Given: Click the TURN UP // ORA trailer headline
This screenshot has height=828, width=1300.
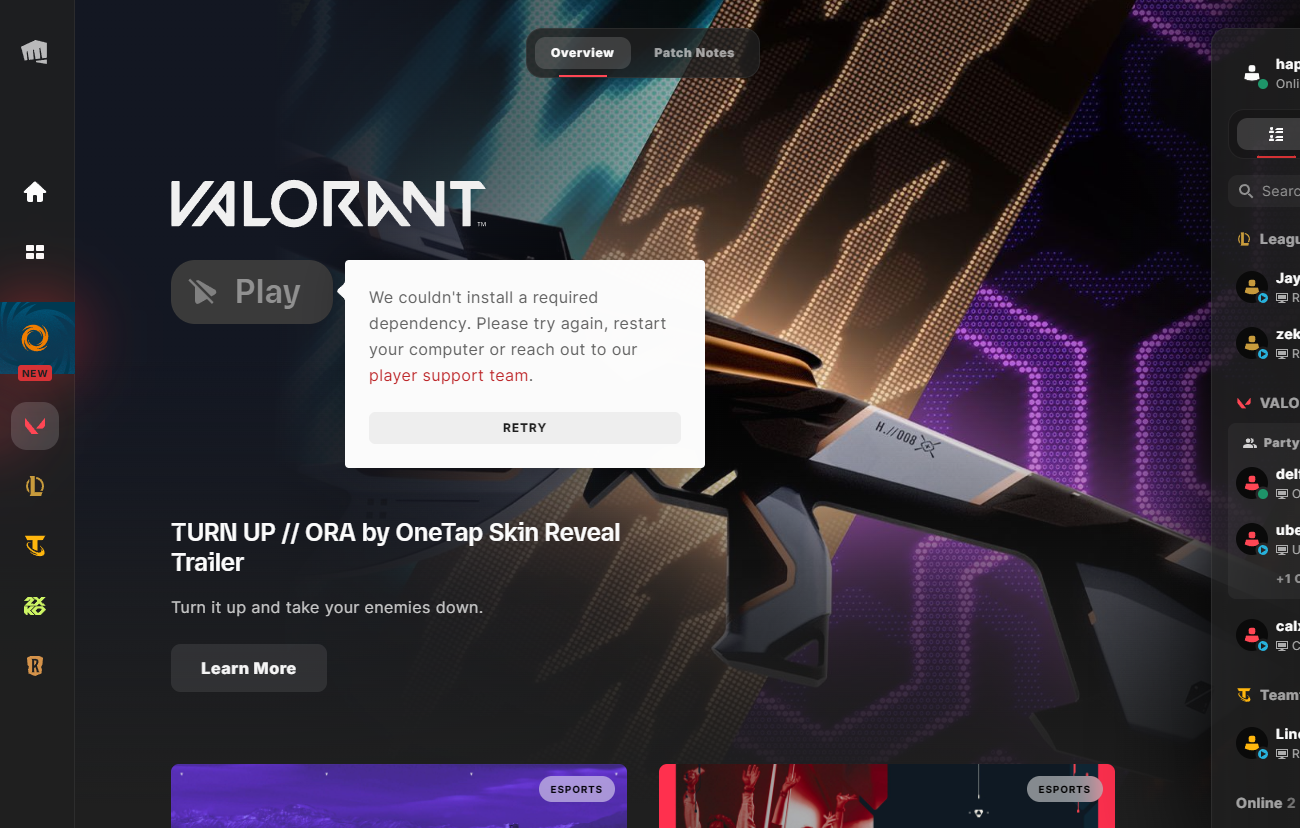Looking at the screenshot, I should tap(396, 547).
